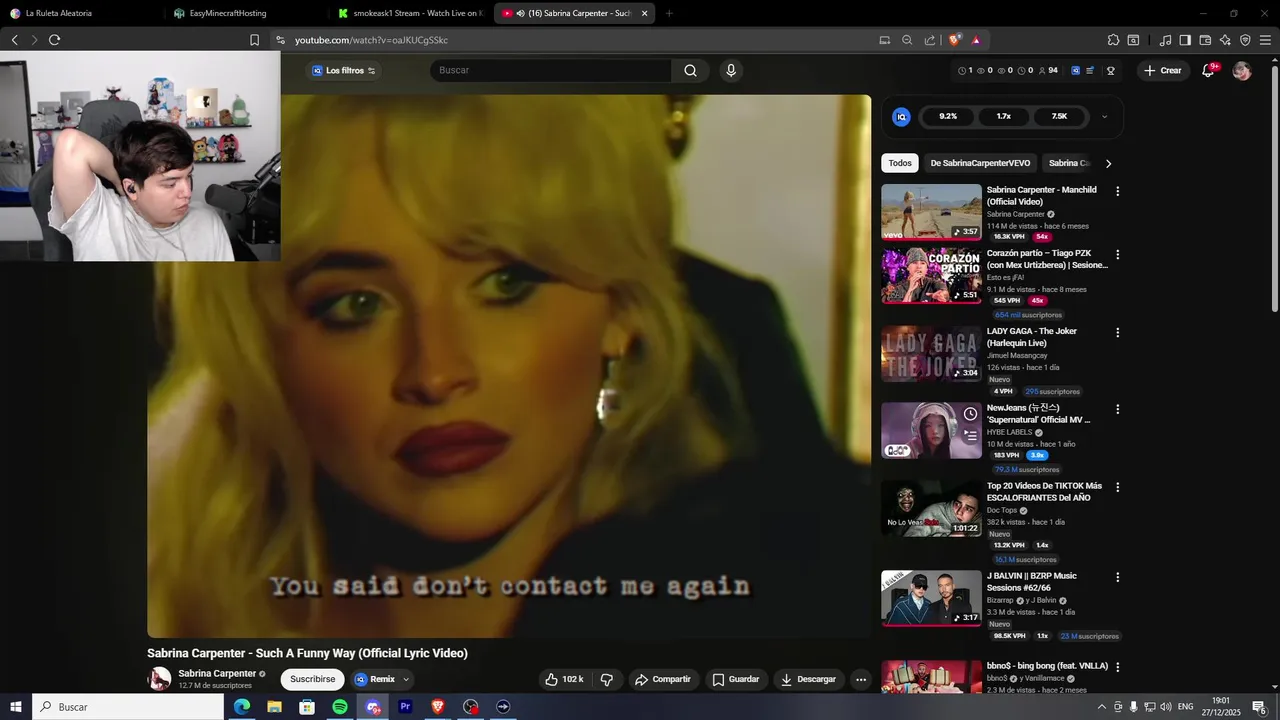Viewport: 1280px width, 720px height.
Task: Open the Remix dropdown arrow
Action: click(x=406, y=679)
